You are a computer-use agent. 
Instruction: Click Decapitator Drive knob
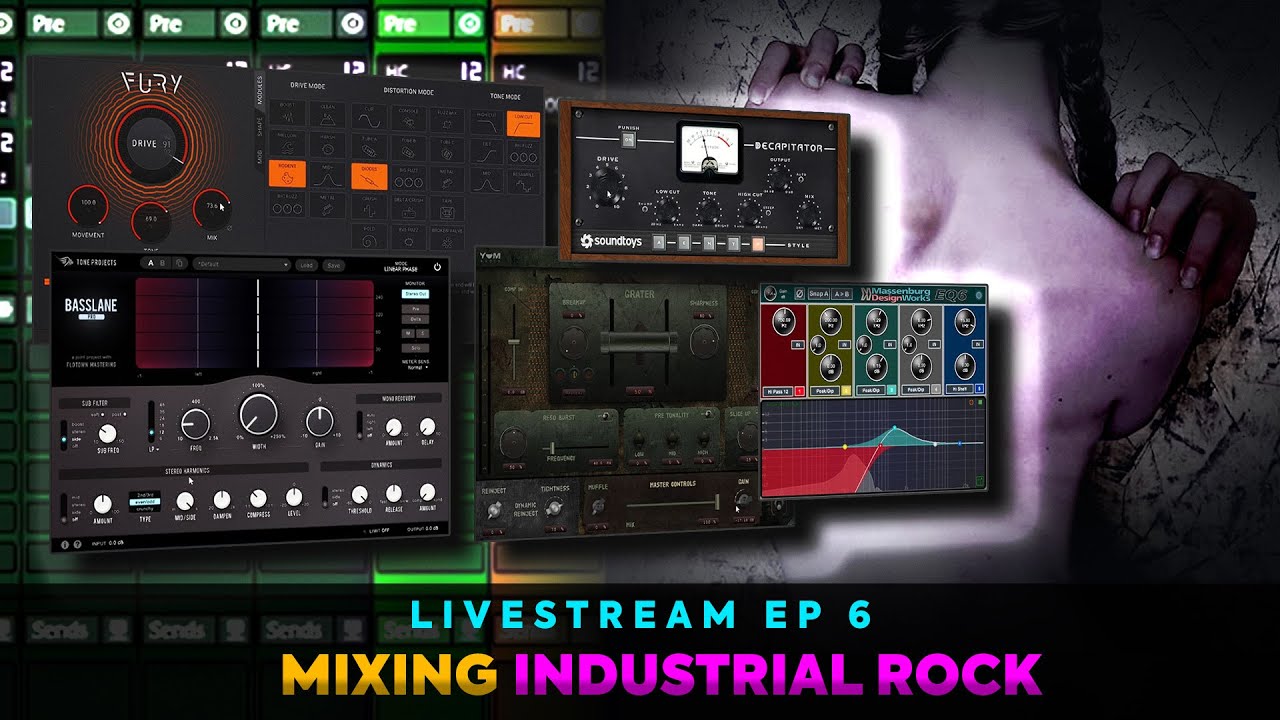pyautogui.click(x=606, y=186)
